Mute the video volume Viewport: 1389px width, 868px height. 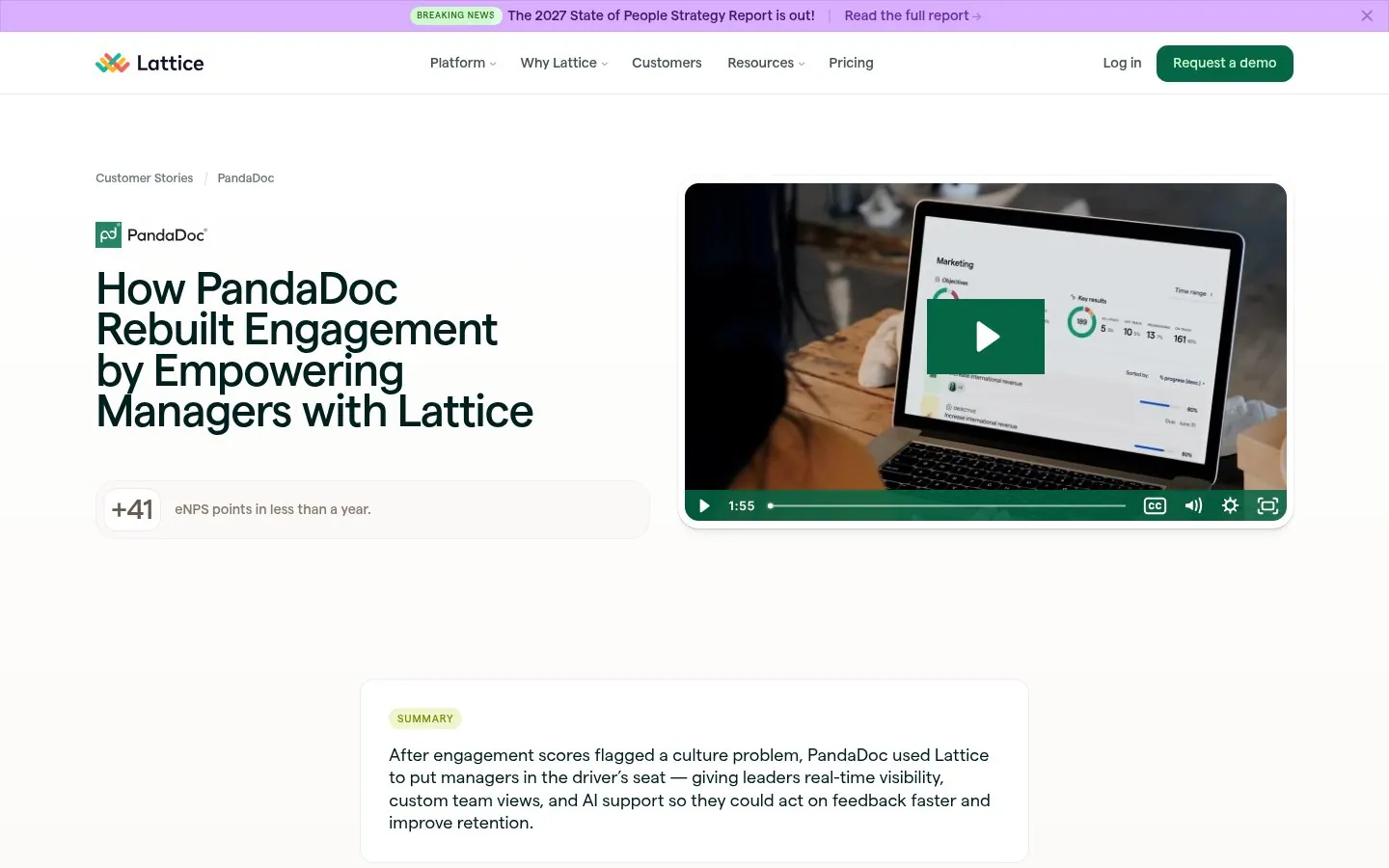[1193, 505]
